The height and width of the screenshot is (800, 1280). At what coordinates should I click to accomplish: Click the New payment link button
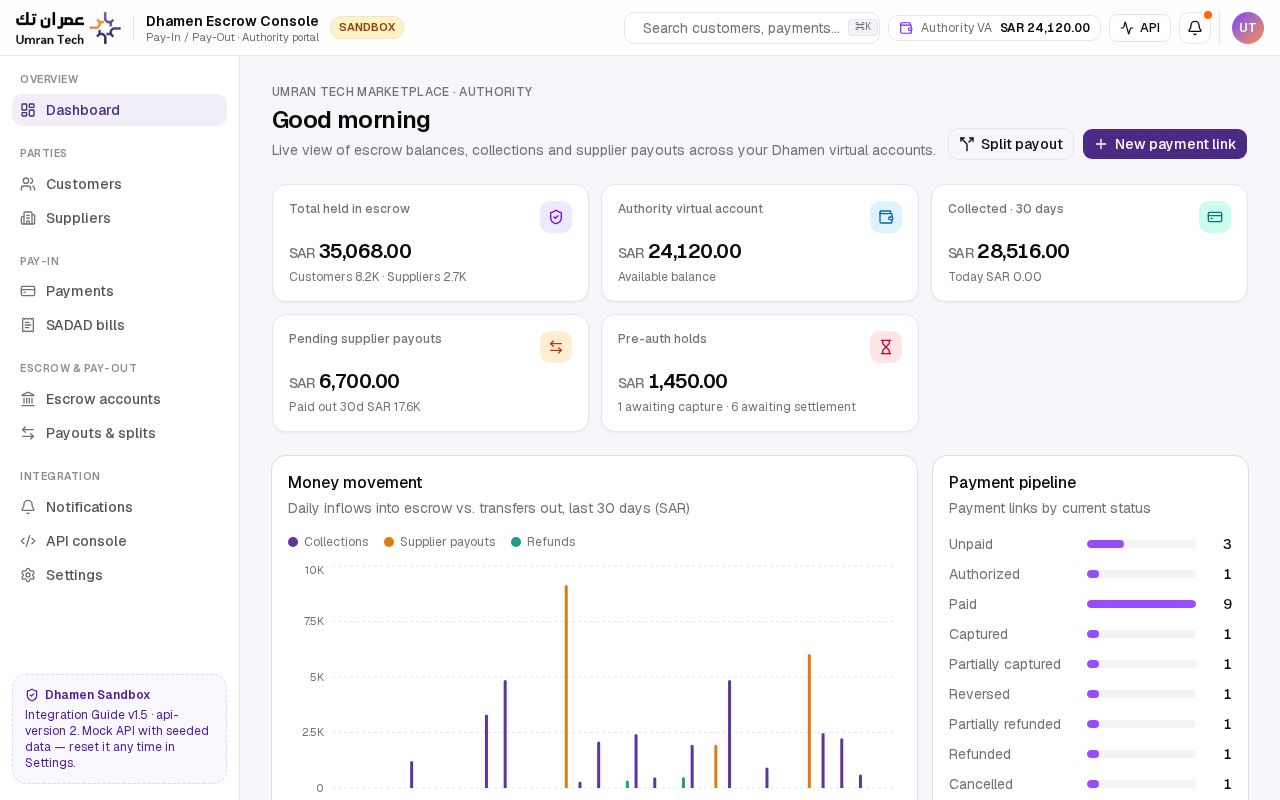[x=1165, y=144]
